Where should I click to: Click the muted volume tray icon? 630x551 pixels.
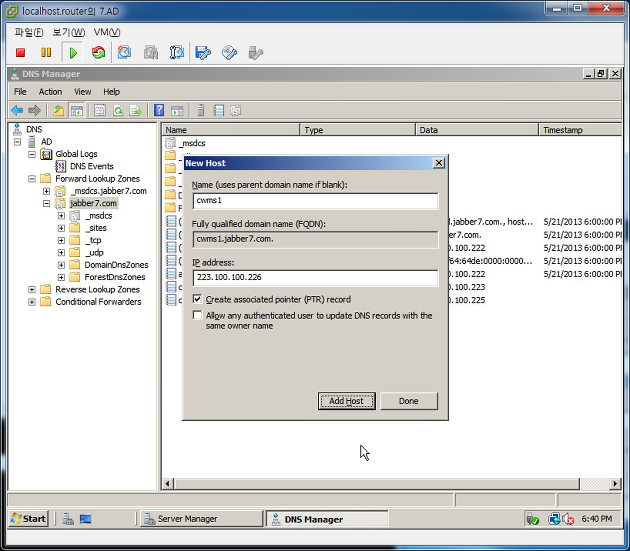(568, 519)
